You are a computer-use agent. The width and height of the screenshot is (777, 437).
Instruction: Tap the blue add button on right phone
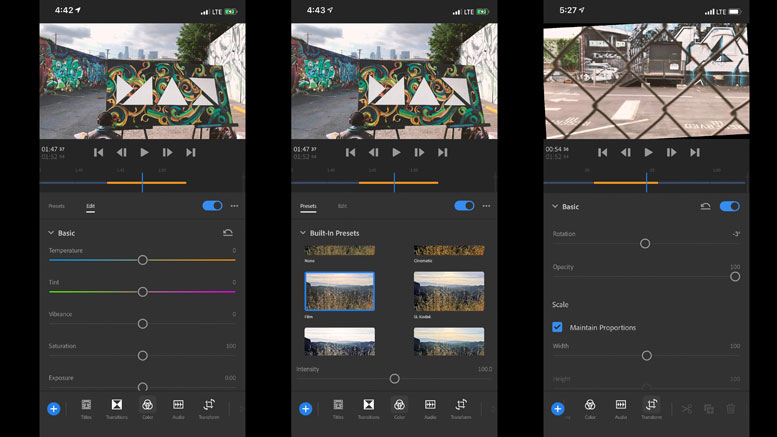click(557, 409)
